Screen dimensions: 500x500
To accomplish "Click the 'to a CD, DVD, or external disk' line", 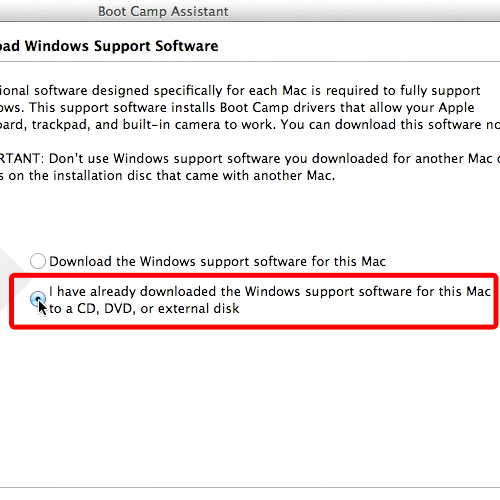I will (144, 309).
